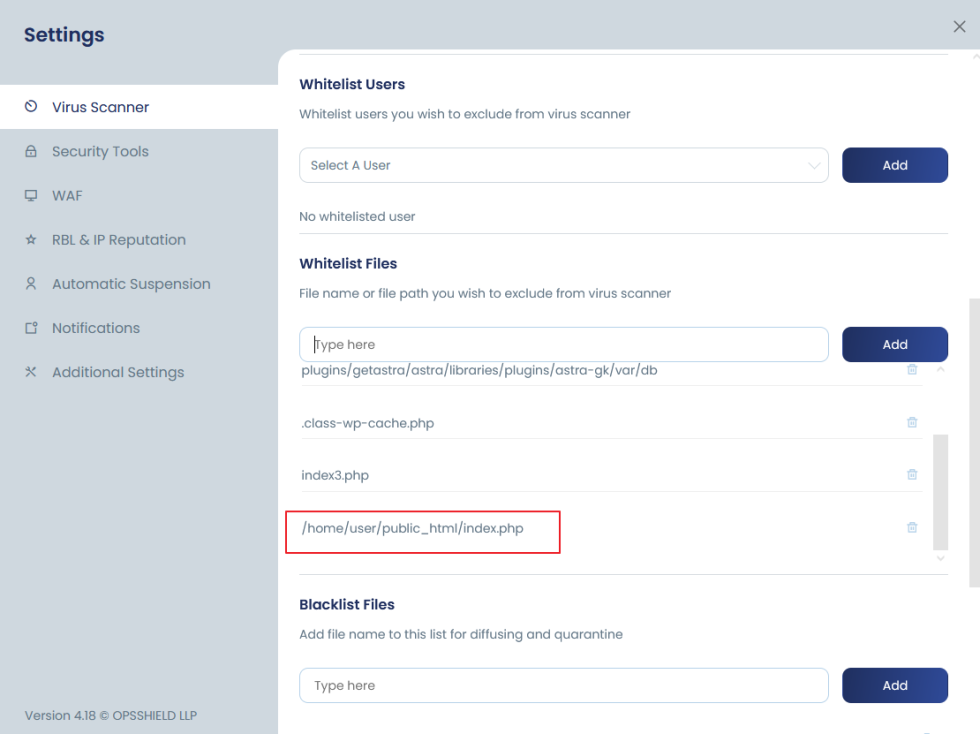Remove .class-wp-cache.php with the trash icon

click(x=911, y=422)
